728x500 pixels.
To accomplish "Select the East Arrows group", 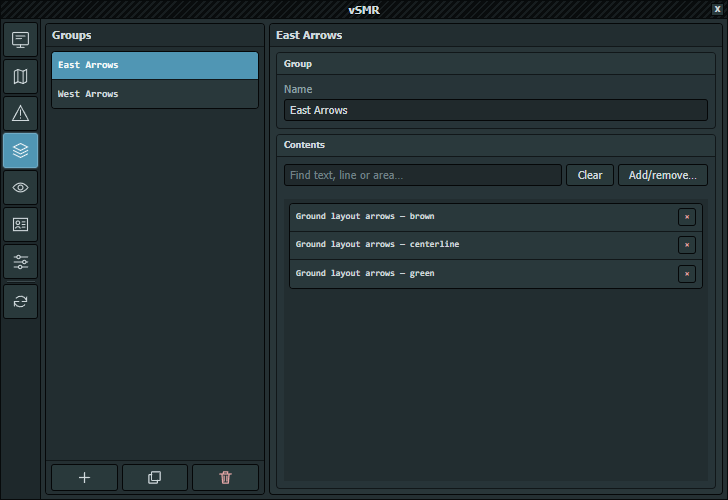I will pos(155,65).
